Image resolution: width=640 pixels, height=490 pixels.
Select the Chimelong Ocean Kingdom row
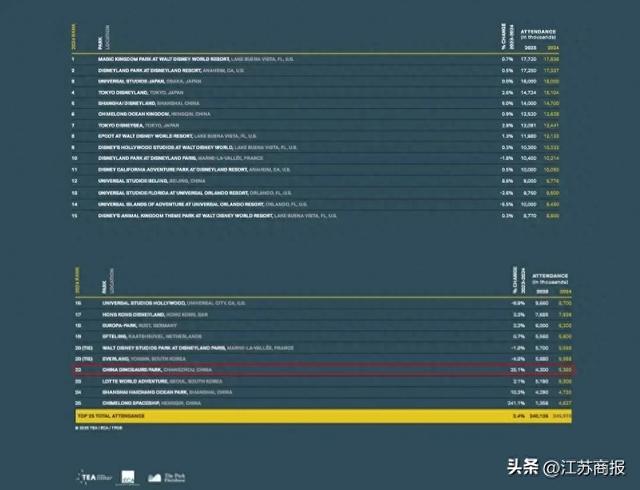[315, 114]
